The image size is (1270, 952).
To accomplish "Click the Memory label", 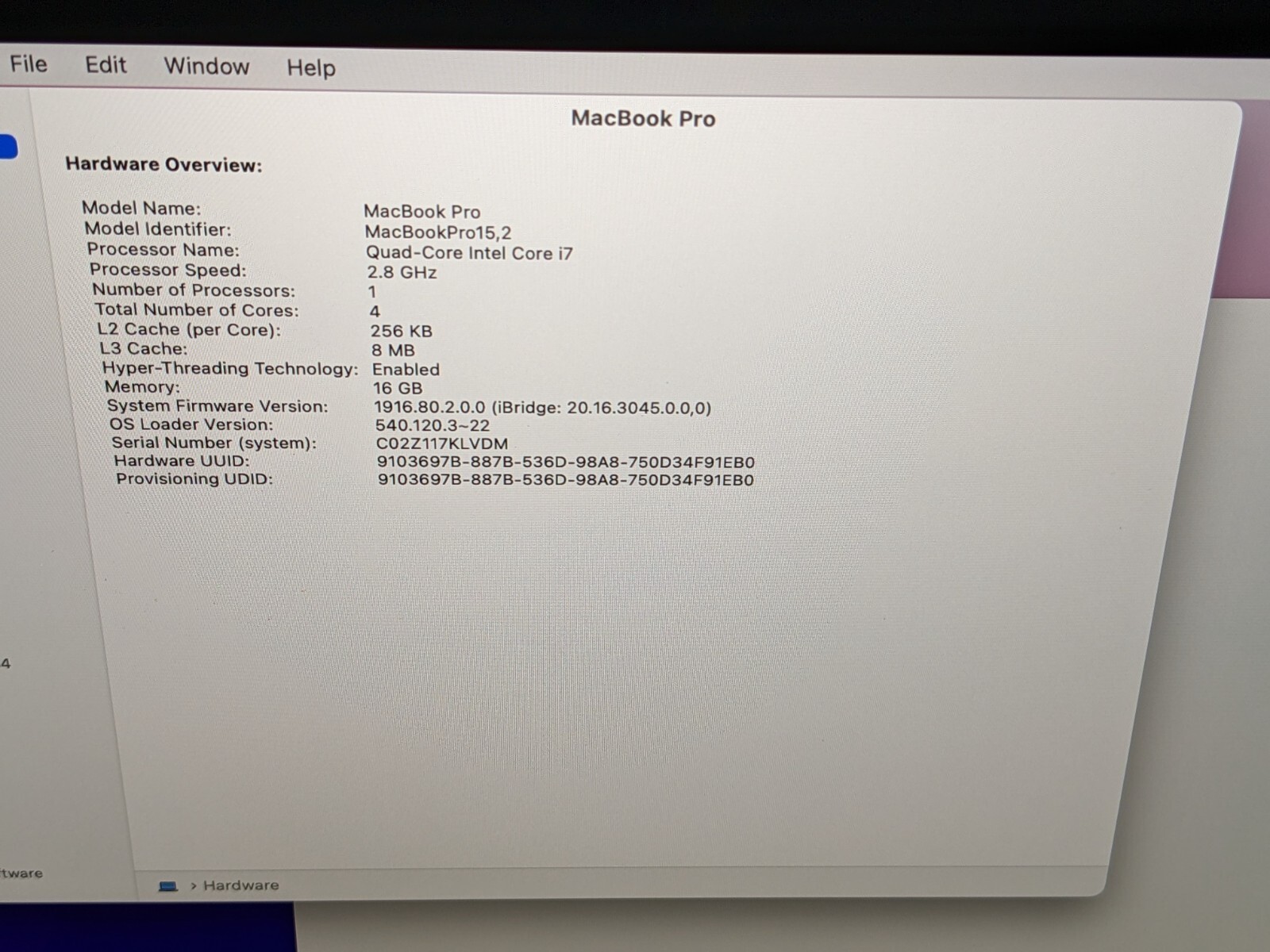I will click(x=142, y=387).
